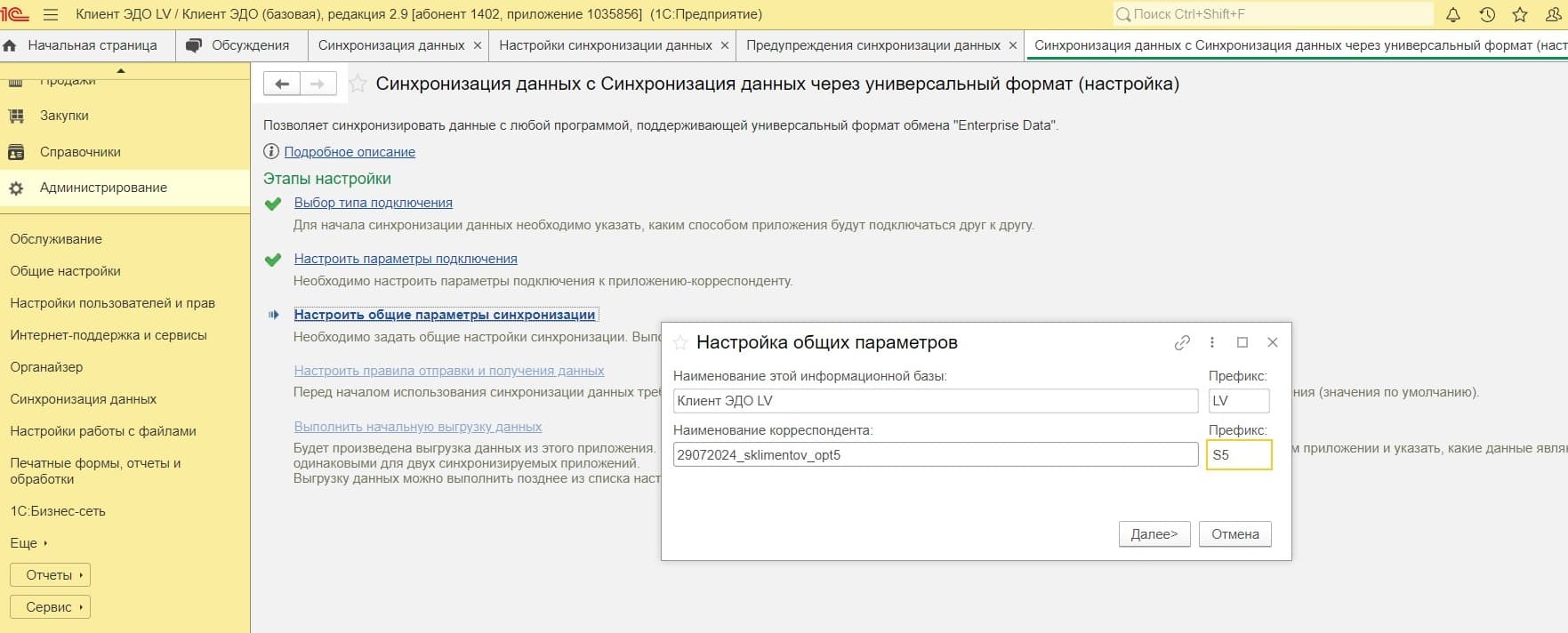
Task: Open Подробное описание link
Action: [x=350, y=152]
